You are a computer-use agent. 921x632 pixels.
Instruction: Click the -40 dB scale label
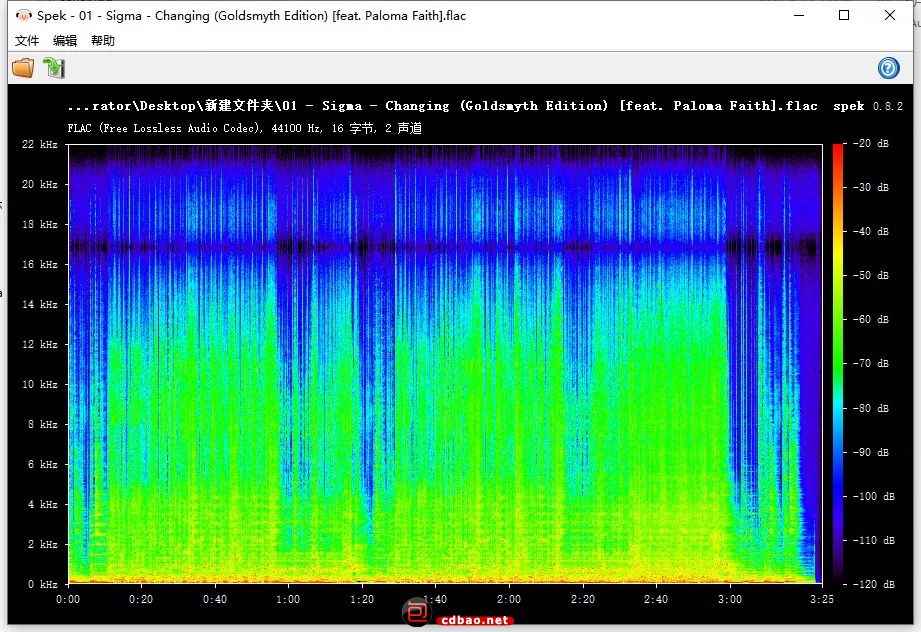point(870,231)
